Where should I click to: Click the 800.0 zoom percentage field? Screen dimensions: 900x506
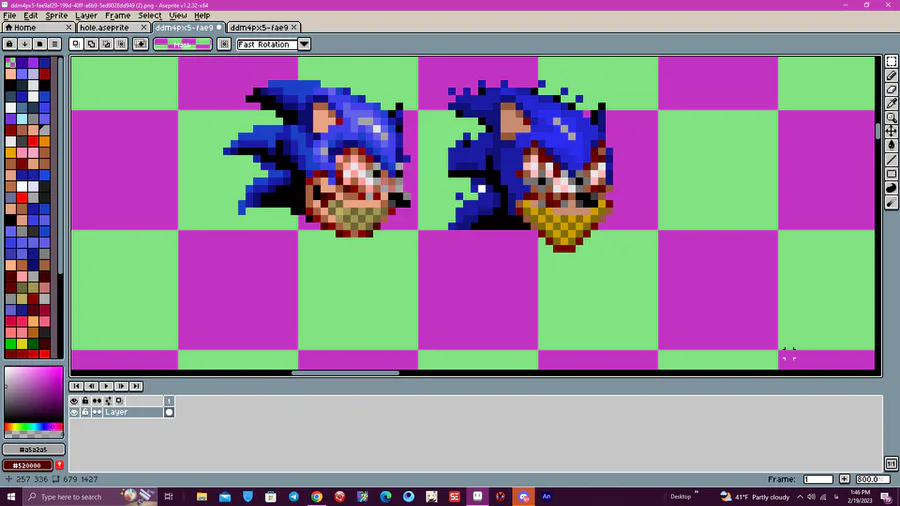tap(872, 479)
